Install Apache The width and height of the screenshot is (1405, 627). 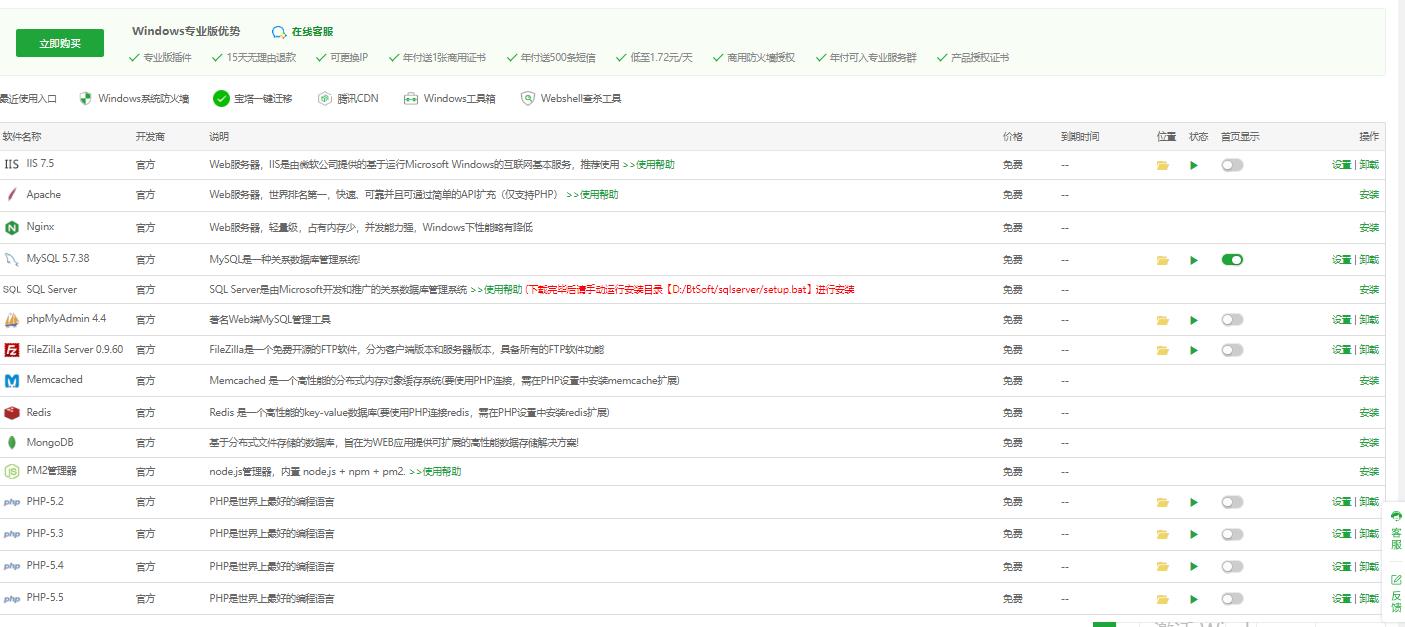tap(1369, 195)
